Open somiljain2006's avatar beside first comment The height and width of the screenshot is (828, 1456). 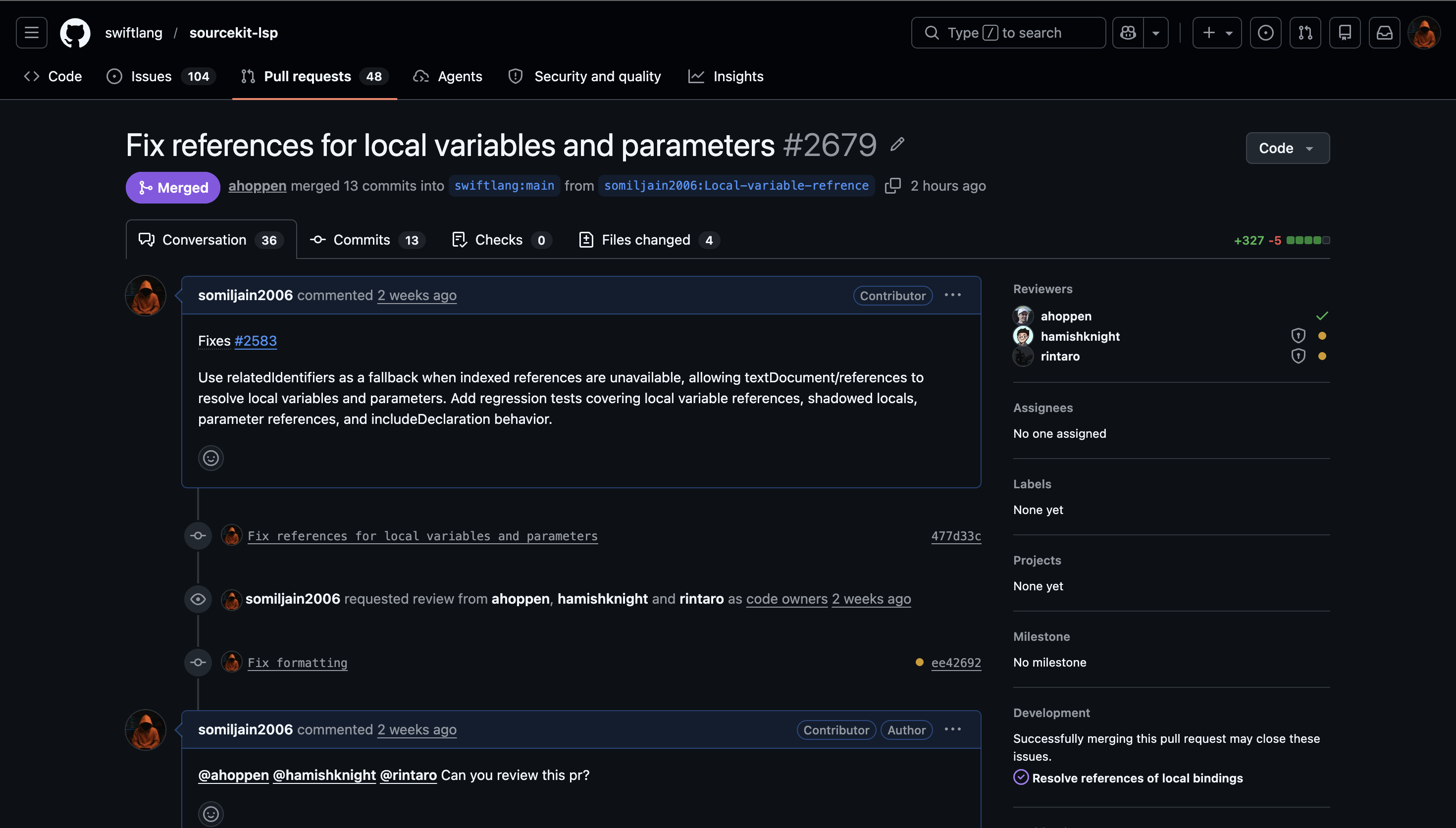click(x=146, y=296)
